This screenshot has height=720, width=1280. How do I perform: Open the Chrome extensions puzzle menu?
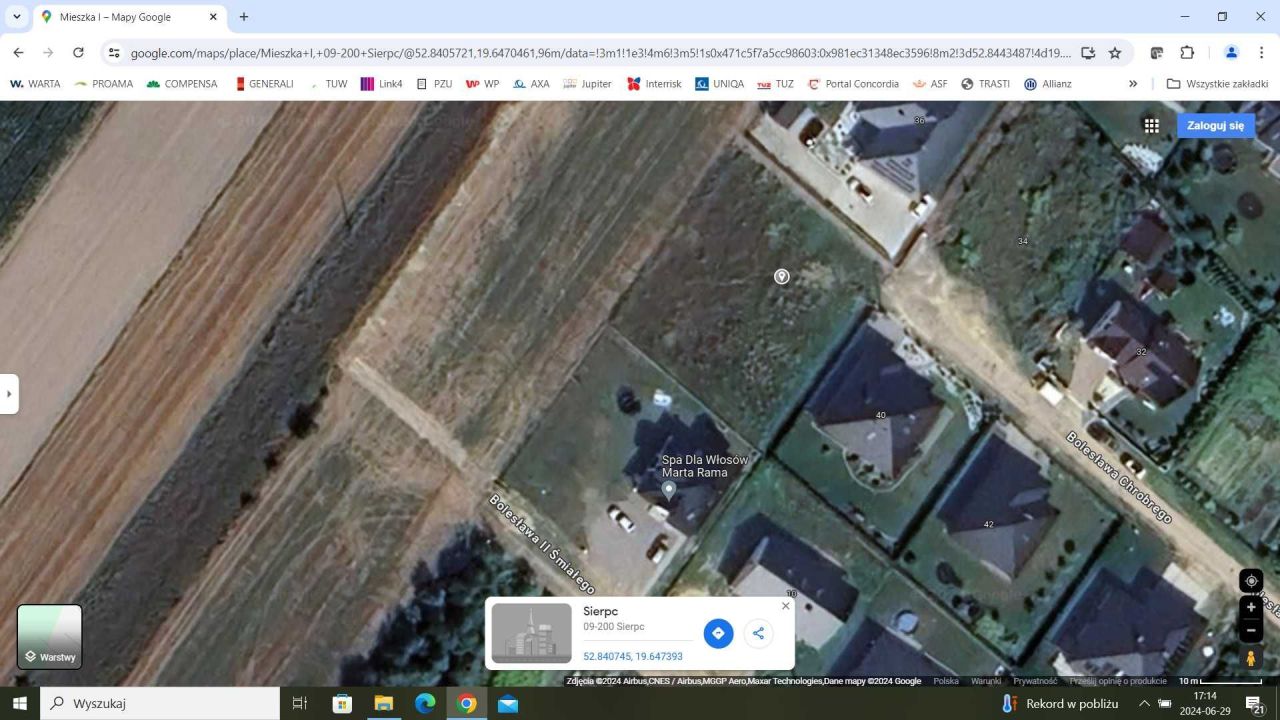pyautogui.click(x=1187, y=53)
